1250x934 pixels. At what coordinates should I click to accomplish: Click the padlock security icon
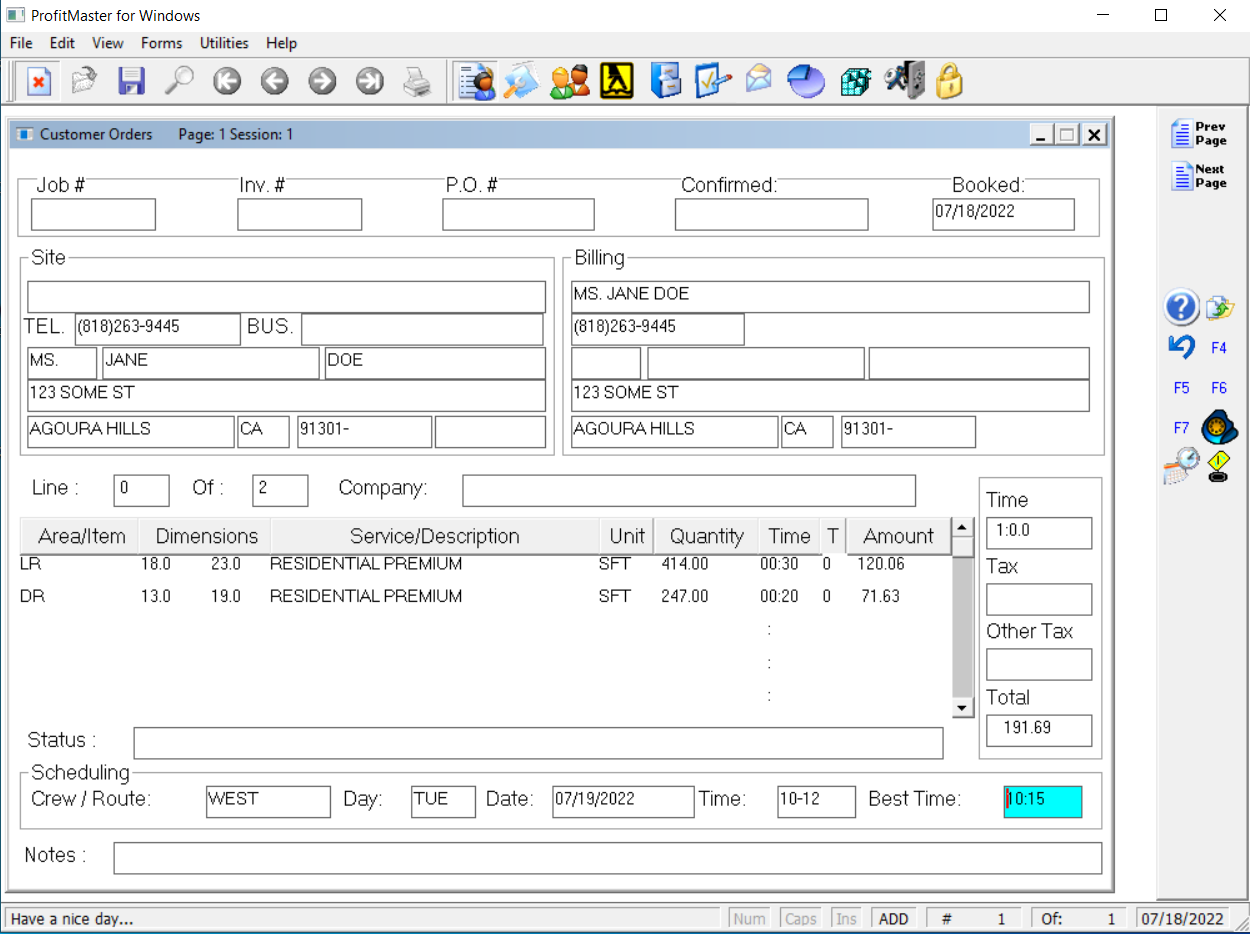point(949,81)
